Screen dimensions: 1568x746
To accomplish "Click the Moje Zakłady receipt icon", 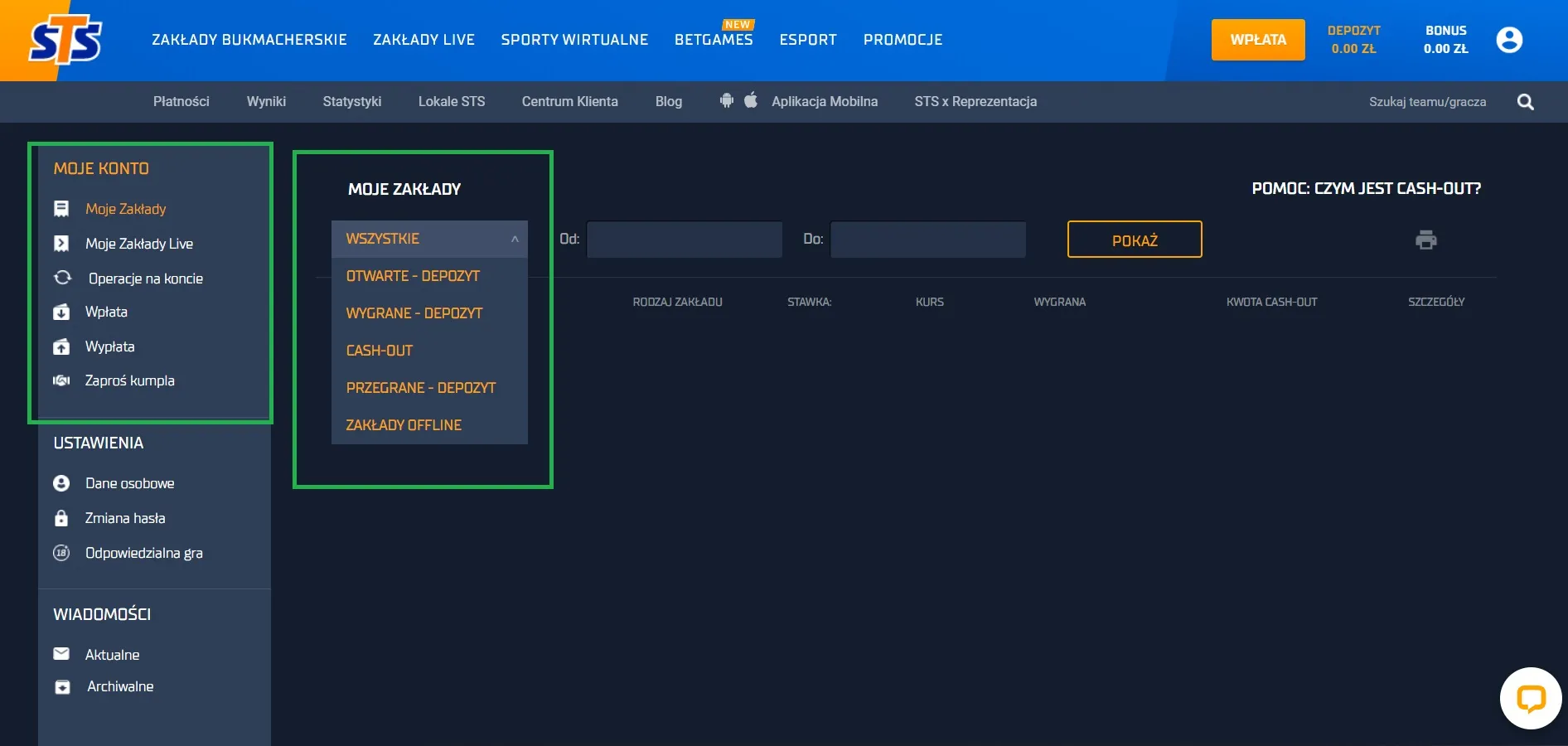I will click(x=61, y=209).
